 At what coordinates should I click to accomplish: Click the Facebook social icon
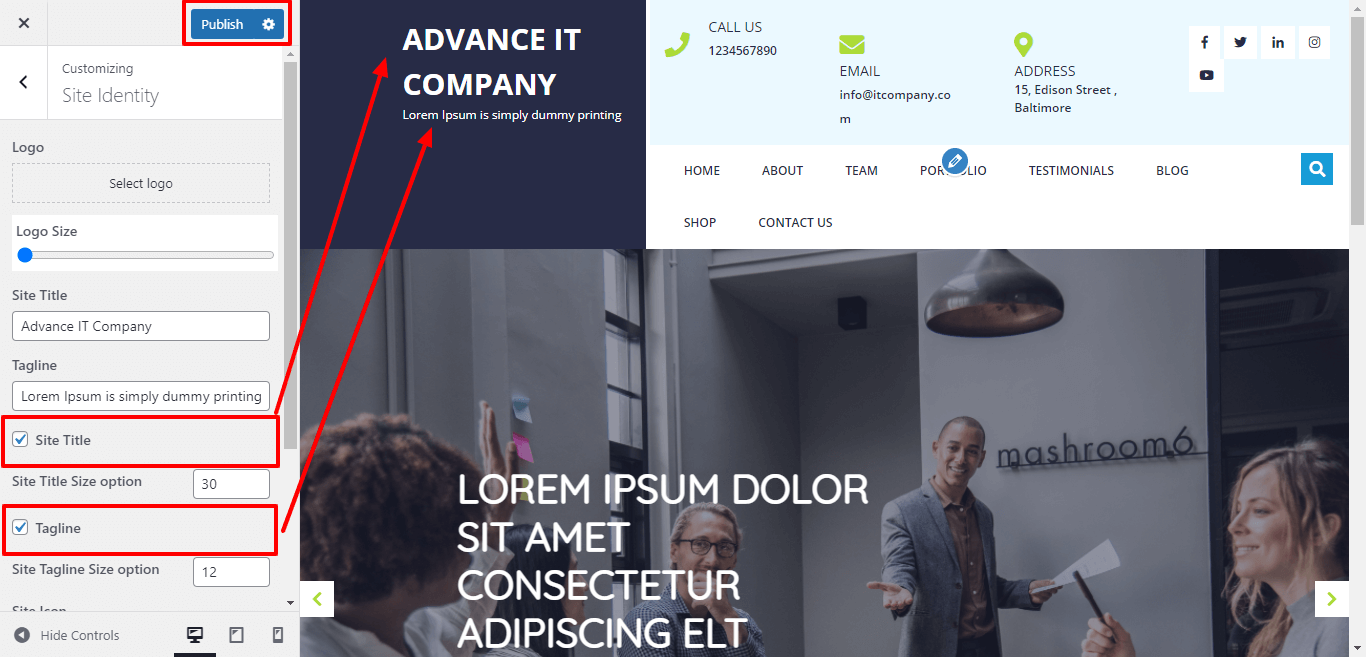pyautogui.click(x=1205, y=42)
